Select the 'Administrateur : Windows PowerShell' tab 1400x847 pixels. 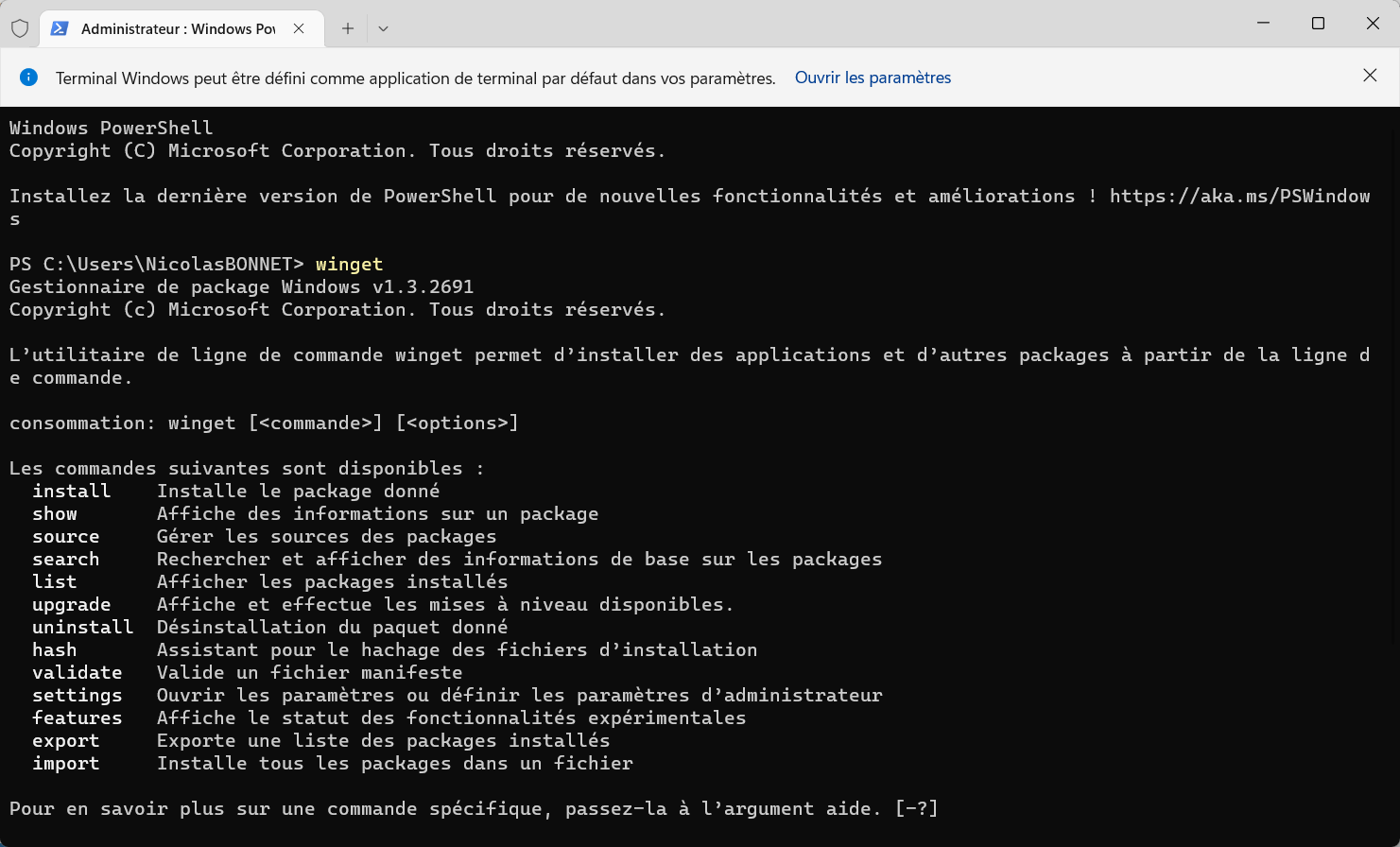click(x=178, y=28)
